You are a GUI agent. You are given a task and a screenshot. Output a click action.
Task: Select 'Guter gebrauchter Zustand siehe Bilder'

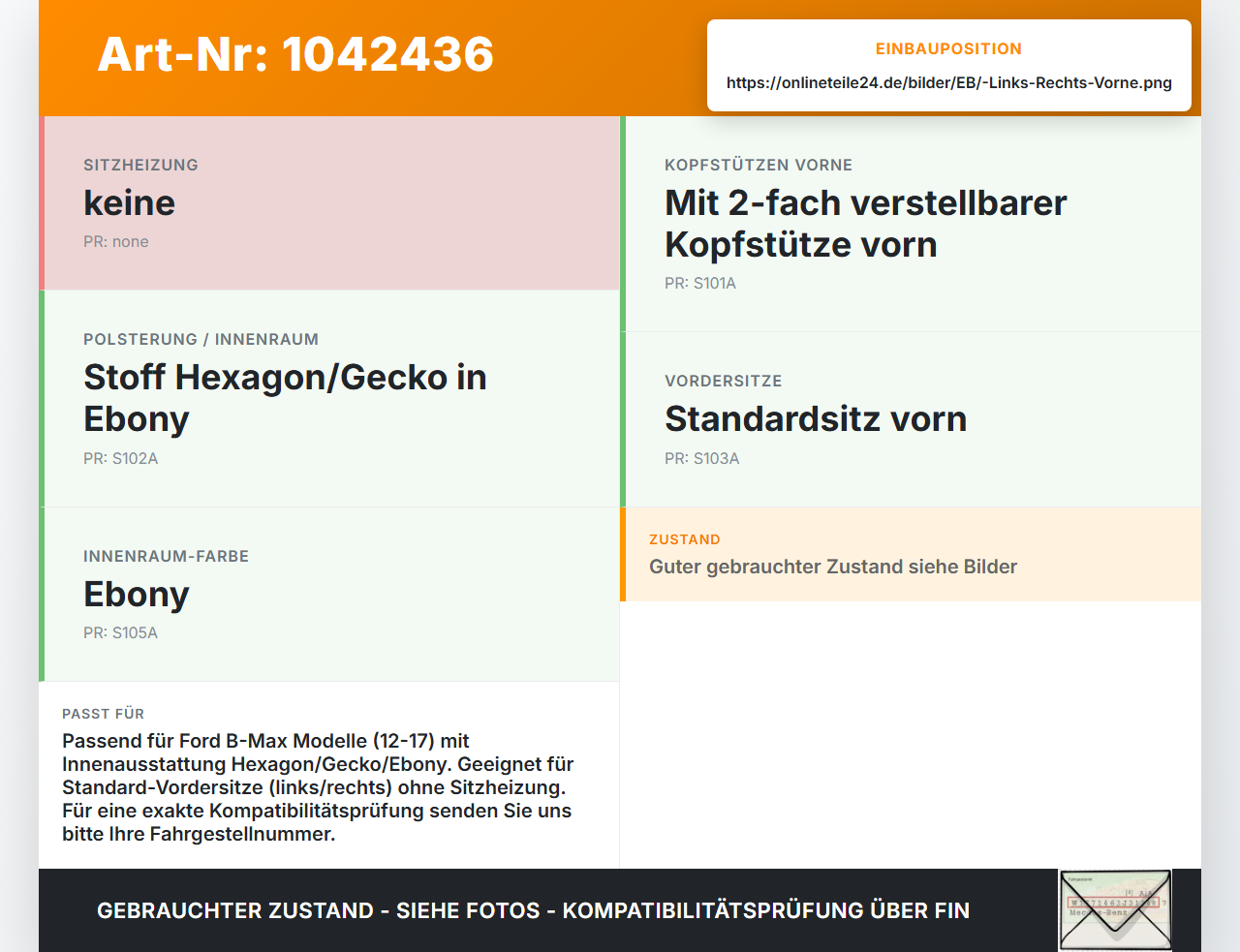(x=833, y=567)
